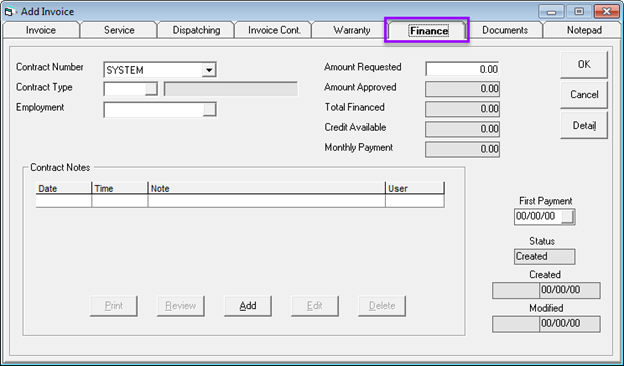Image resolution: width=624 pixels, height=366 pixels.
Task: Maximize the Add Invoice window
Action: click(x=579, y=12)
